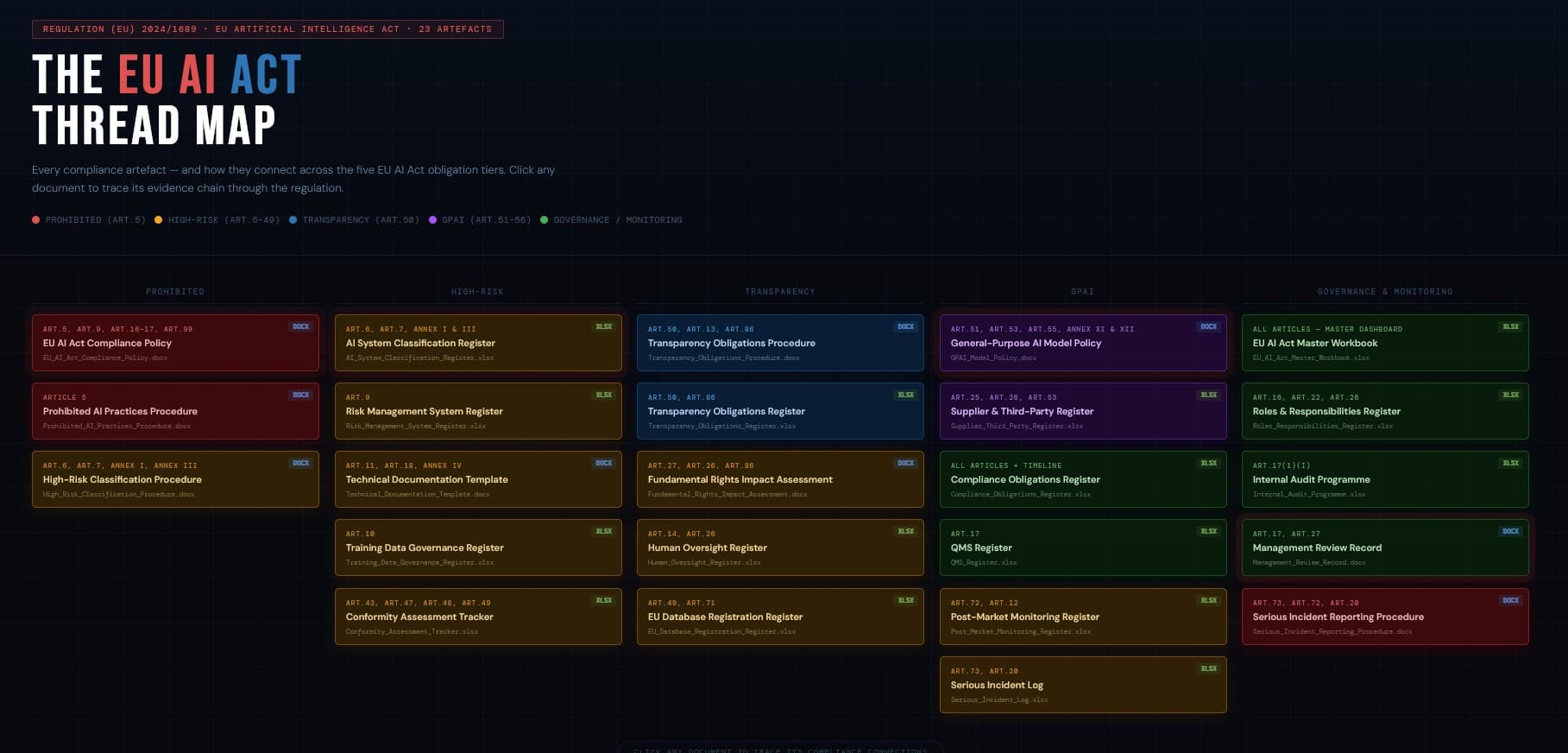Click filename QMS_Register.xlsx
This screenshot has width=1568, height=753.
[x=984, y=562]
